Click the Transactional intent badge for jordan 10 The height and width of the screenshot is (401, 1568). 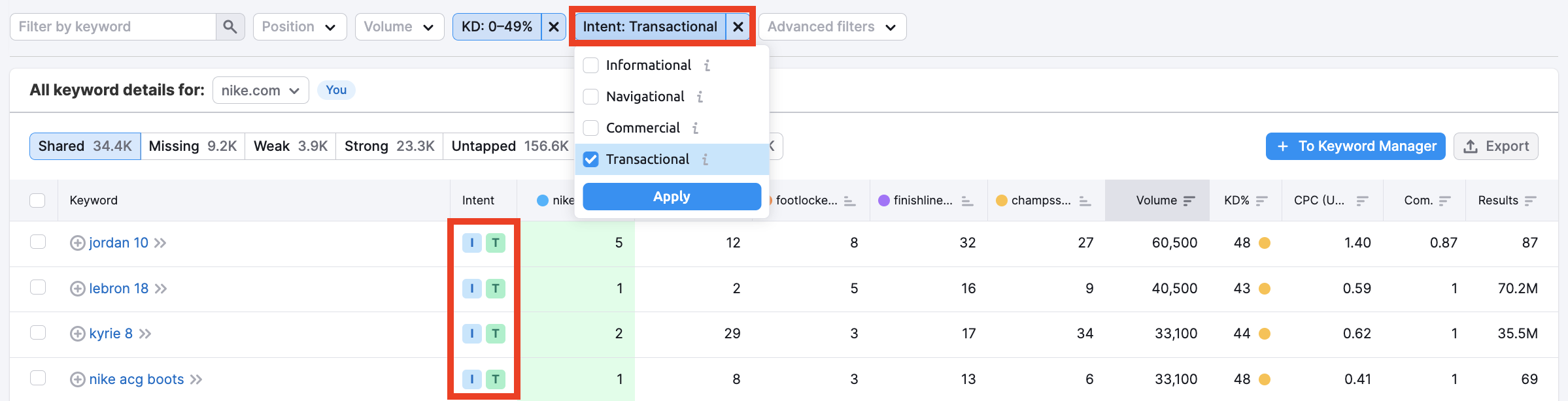point(496,243)
